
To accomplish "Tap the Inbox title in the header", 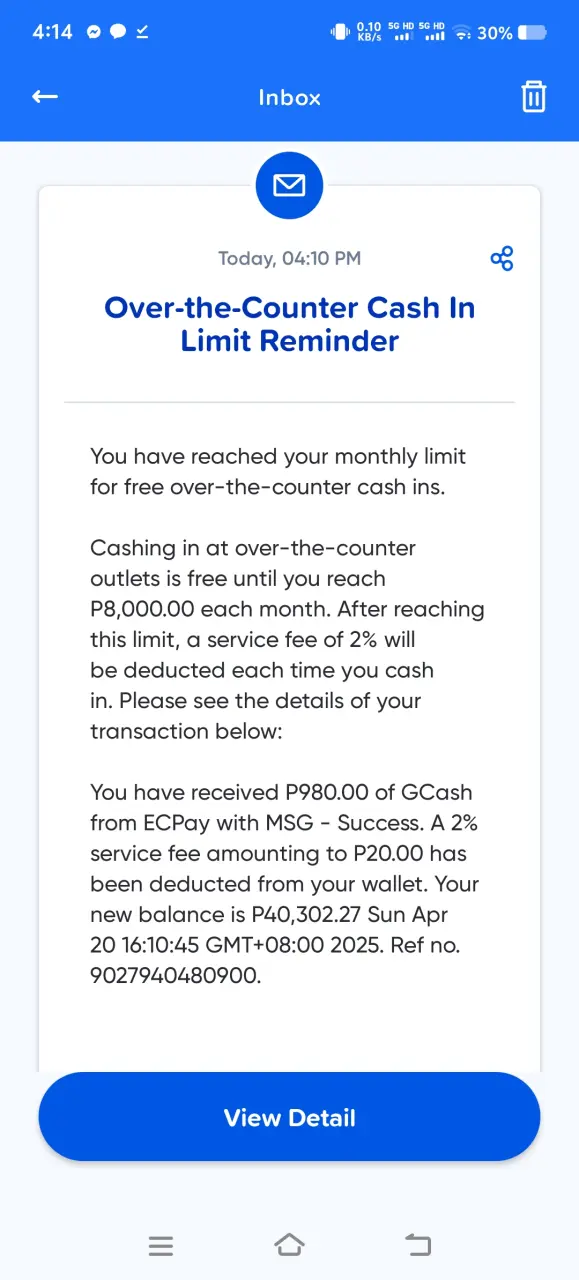I will tap(289, 97).
